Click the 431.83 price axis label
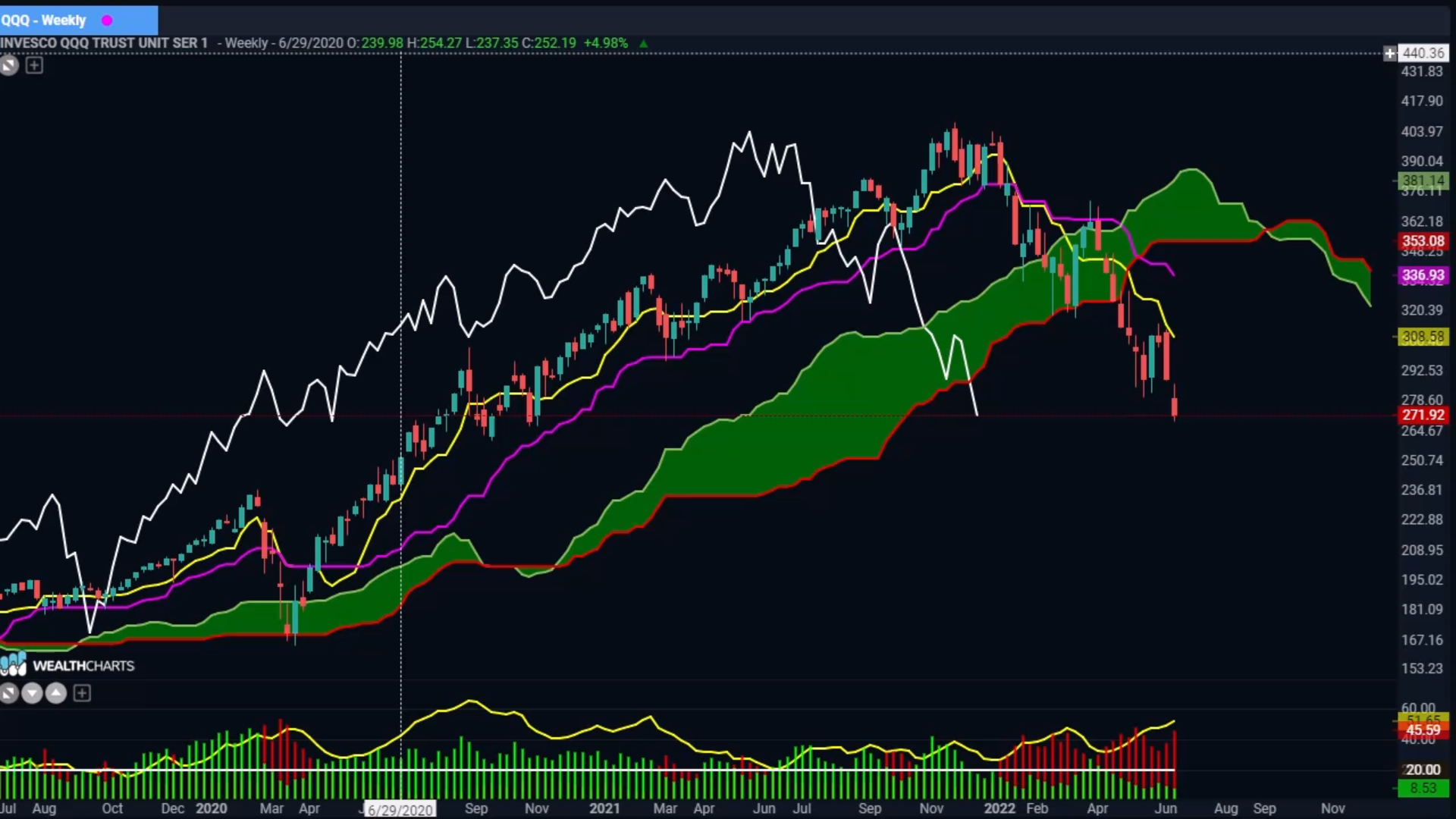 [x=1422, y=71]
